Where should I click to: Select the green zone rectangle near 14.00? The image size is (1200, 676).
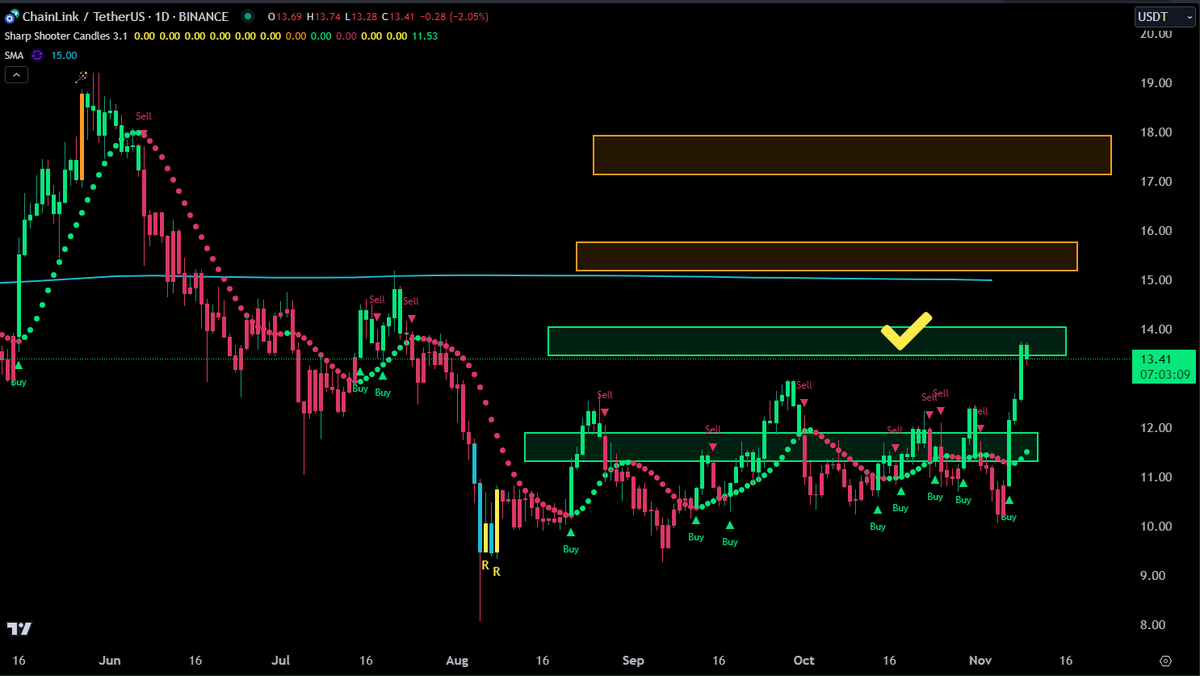[807, 341]
